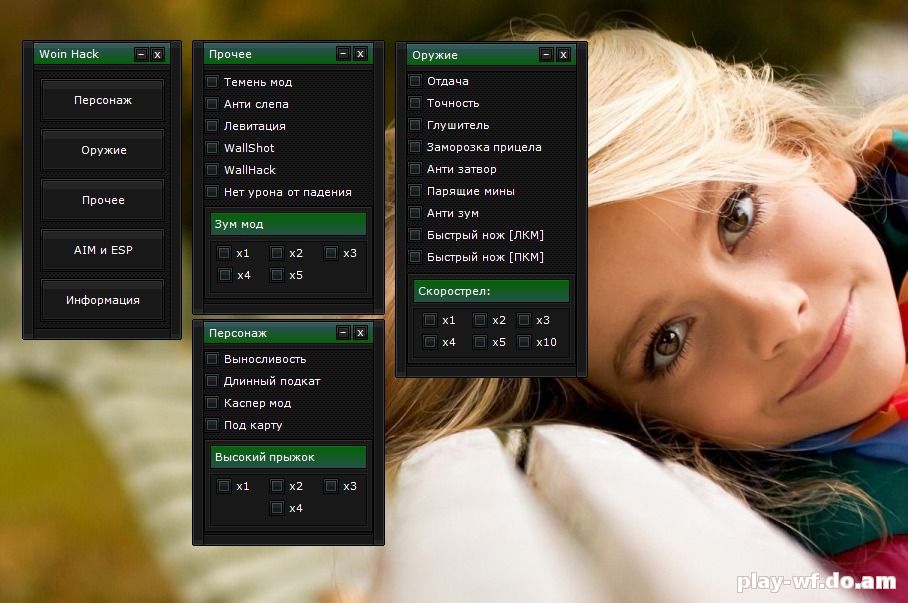Select Скорострел x5 checkbox
Screen dimensions: 908x603
coord(480,342)
